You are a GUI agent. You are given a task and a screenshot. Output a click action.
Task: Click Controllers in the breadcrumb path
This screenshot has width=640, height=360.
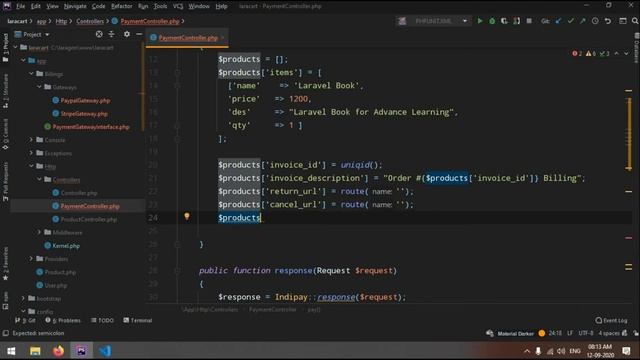(90, 21)
